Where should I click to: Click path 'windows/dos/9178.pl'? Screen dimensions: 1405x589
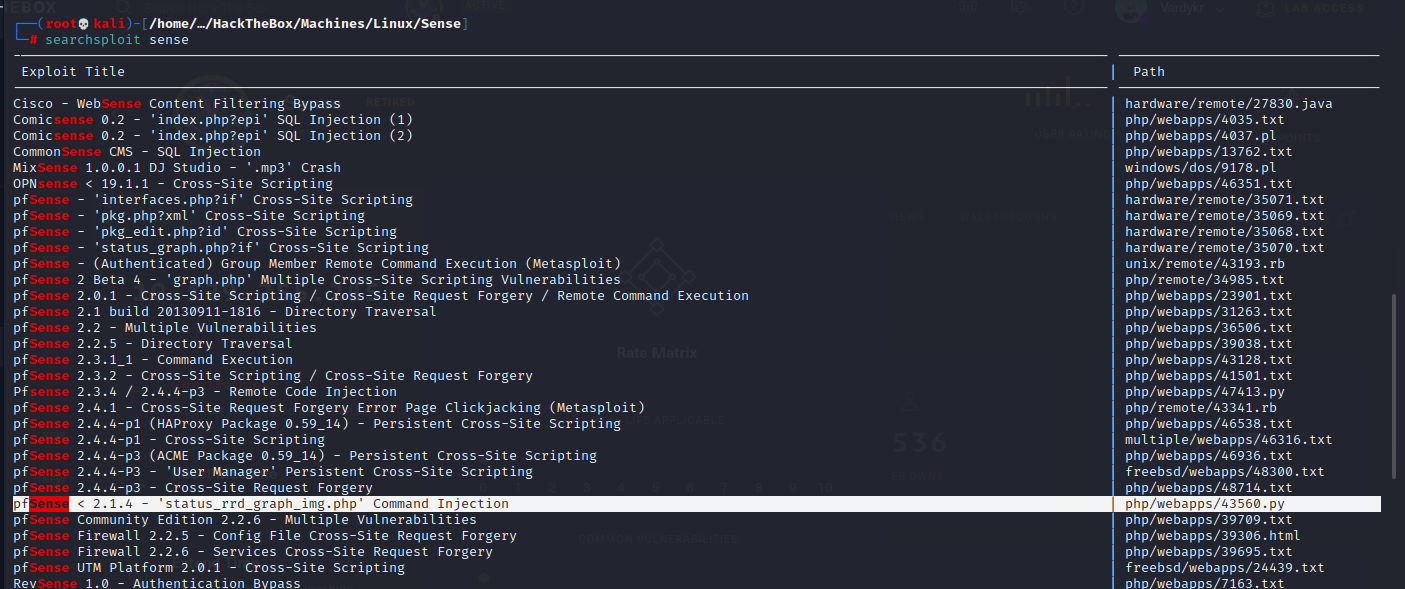click(x=1201, y=168)
